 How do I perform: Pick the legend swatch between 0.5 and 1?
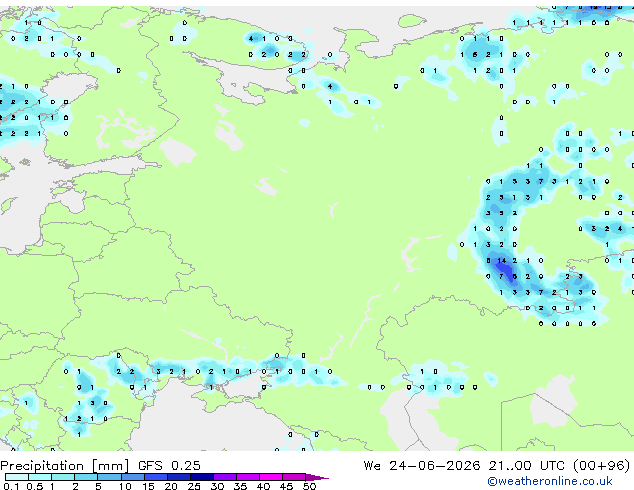pyautogui.click(x=40, y=477)
